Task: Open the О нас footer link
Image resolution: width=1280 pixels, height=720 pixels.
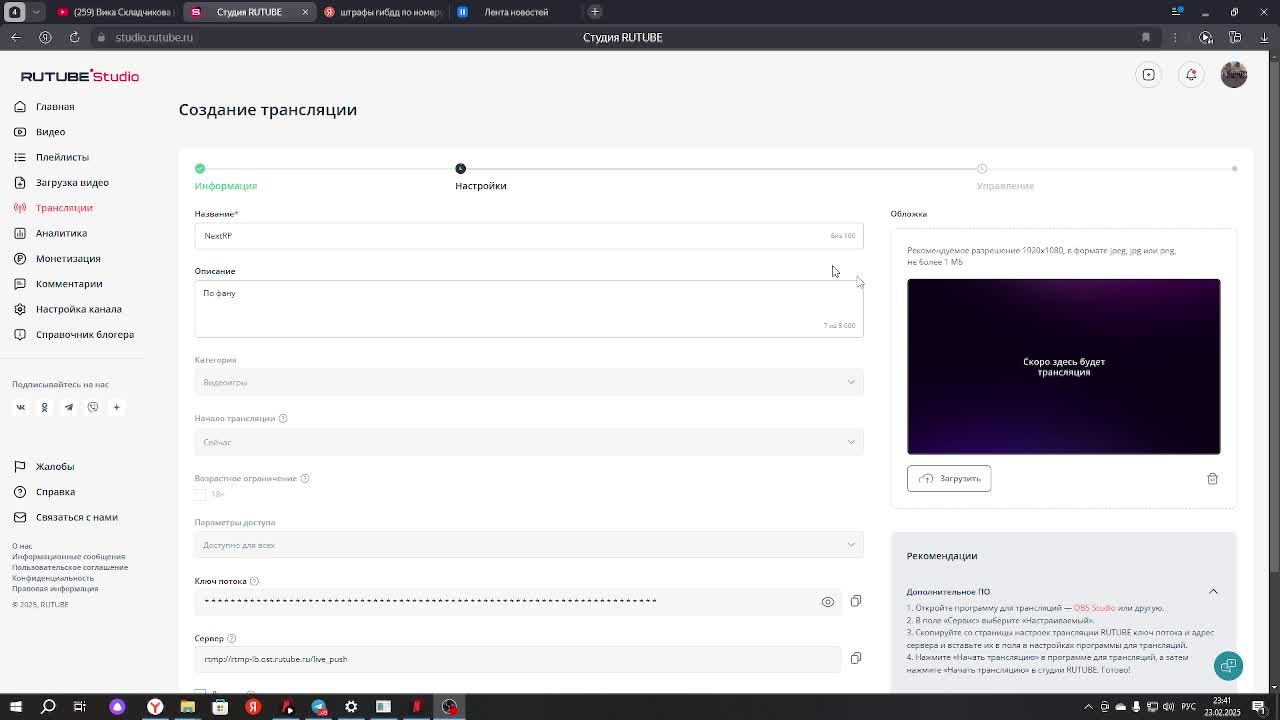Action: 22,546
